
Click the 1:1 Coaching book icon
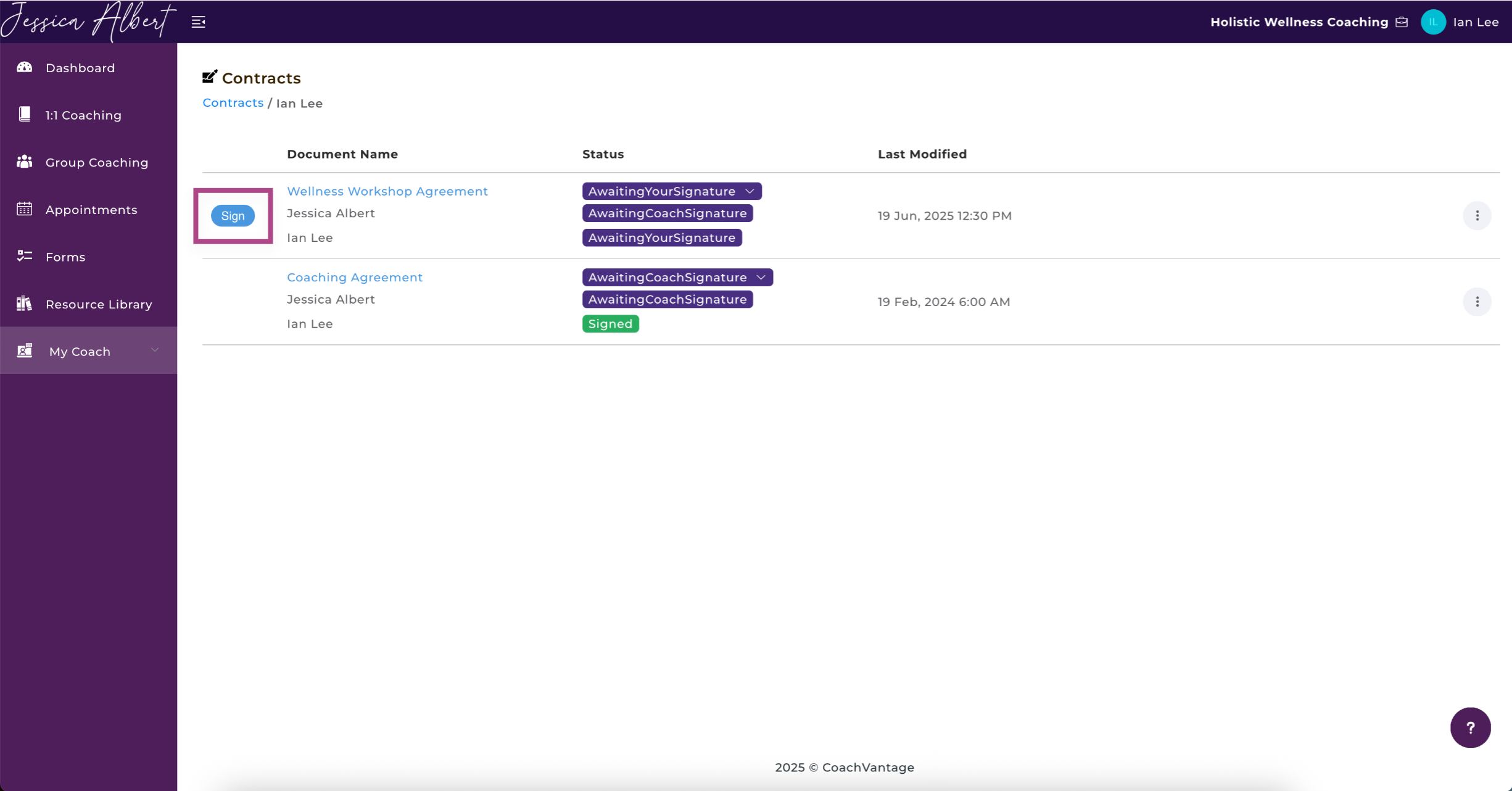(x=25, y=114)
